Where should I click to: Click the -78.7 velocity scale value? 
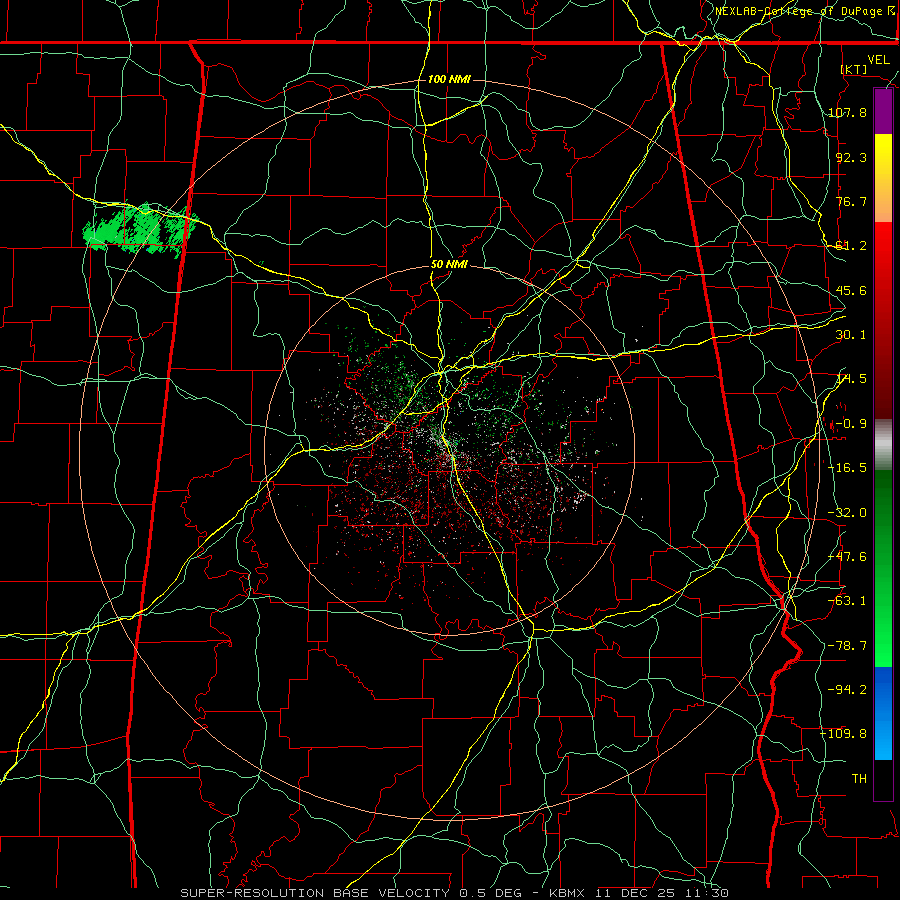pyautogui.click(x=847, y=646)
